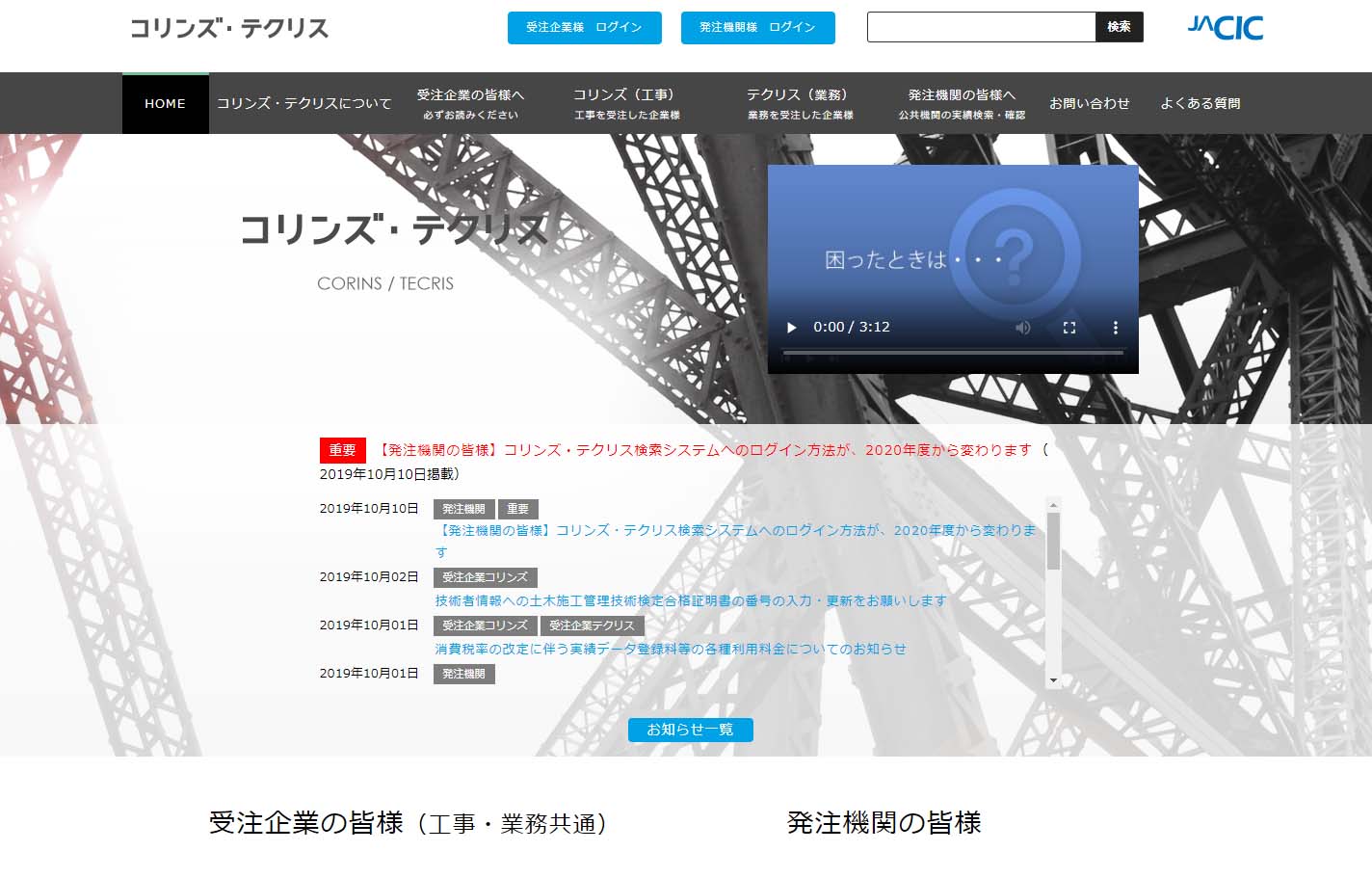
Task: Click the 受注企業テクリス tag
Action: [x=592, y=625]
